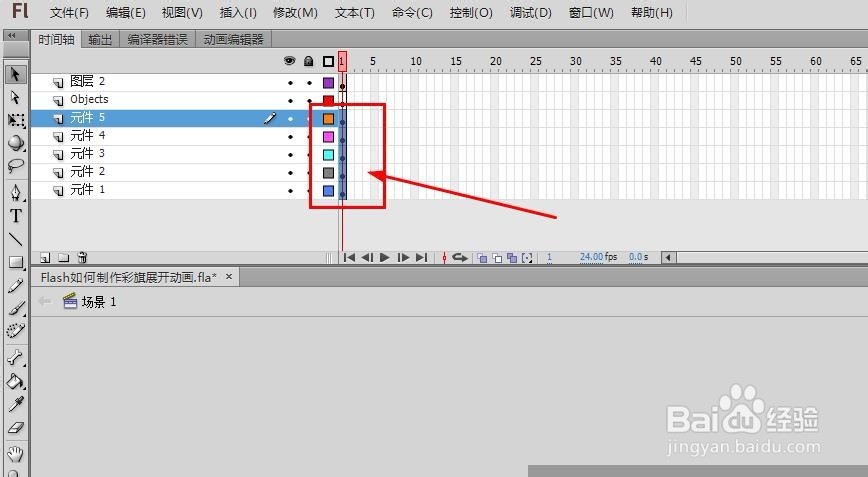868x477 pixels.
Task: Open the 编辑(E) menu
Action: [126, 13]
